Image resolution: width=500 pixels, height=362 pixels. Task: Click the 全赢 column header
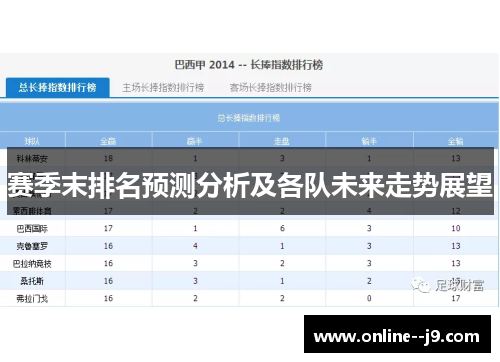coord(108,141)
